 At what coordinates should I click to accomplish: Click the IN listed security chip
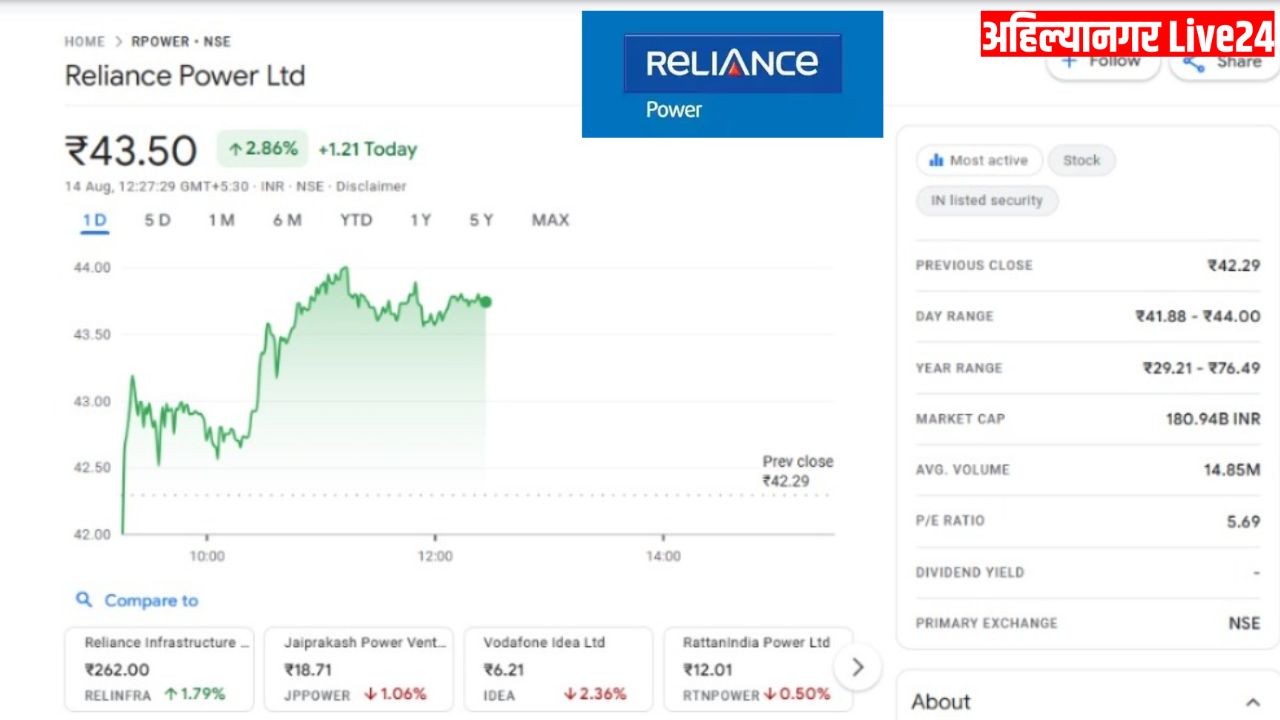(987, 200)
